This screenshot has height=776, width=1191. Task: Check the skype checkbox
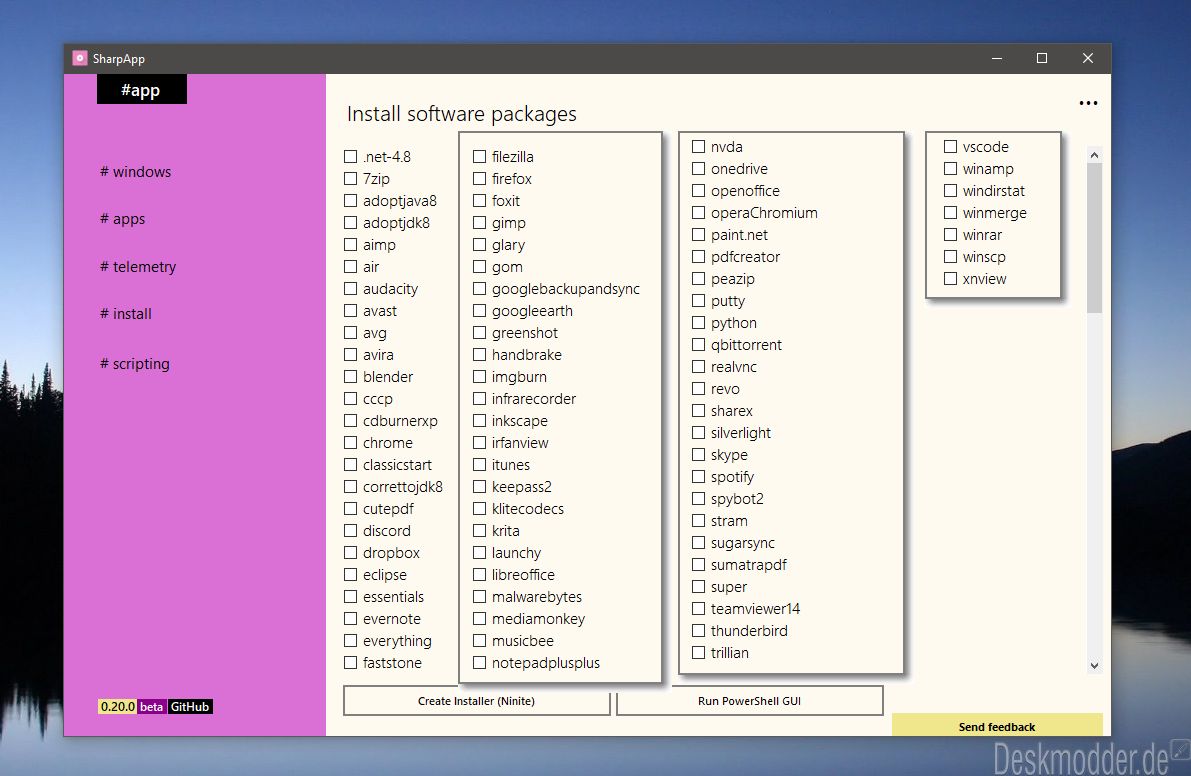[699, 455]
